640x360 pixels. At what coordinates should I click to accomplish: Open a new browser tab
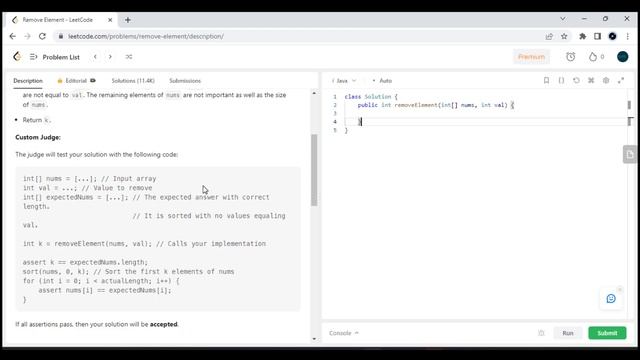(128, 20)
